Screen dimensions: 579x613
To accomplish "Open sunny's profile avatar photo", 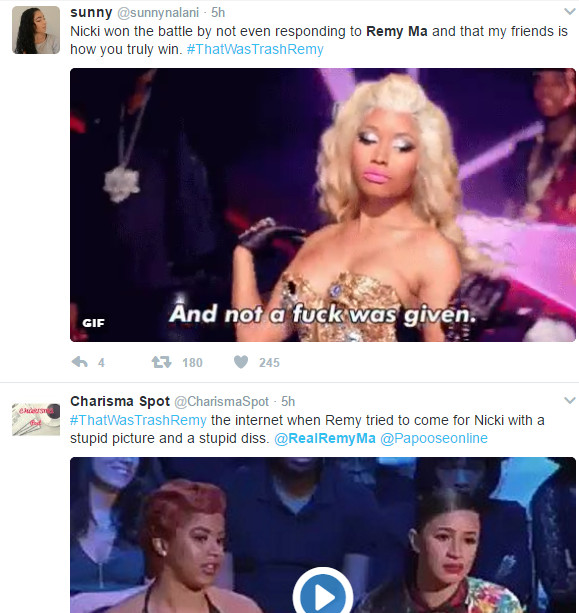I will (x=36, y=30).
